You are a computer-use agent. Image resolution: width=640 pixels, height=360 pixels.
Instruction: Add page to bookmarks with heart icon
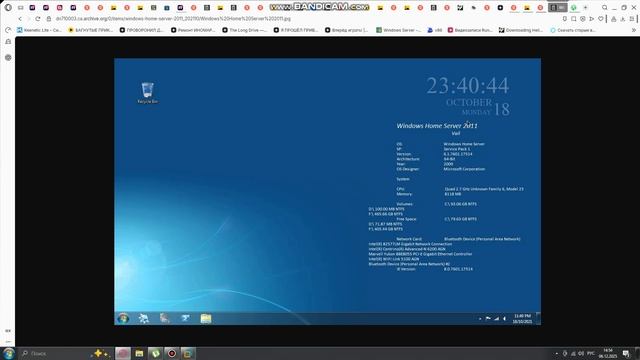[600, 19]
